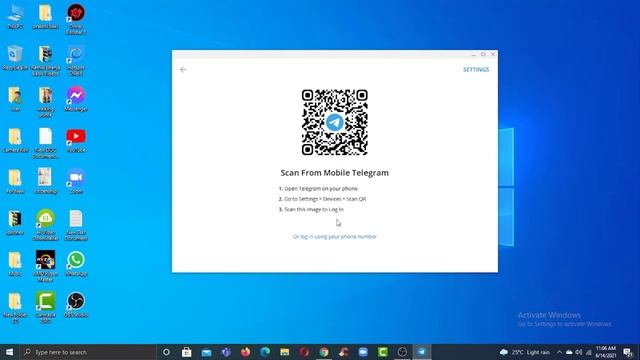This screenshot has width=640, height=360.
Task: Open the Mail app on the taskbar
Action: [x=207, y=352]
